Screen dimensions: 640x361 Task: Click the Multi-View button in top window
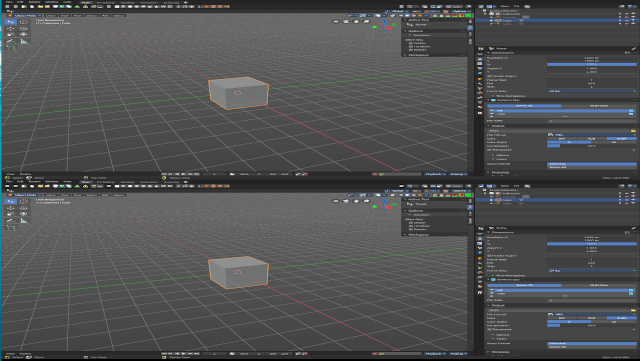(599, 106)
